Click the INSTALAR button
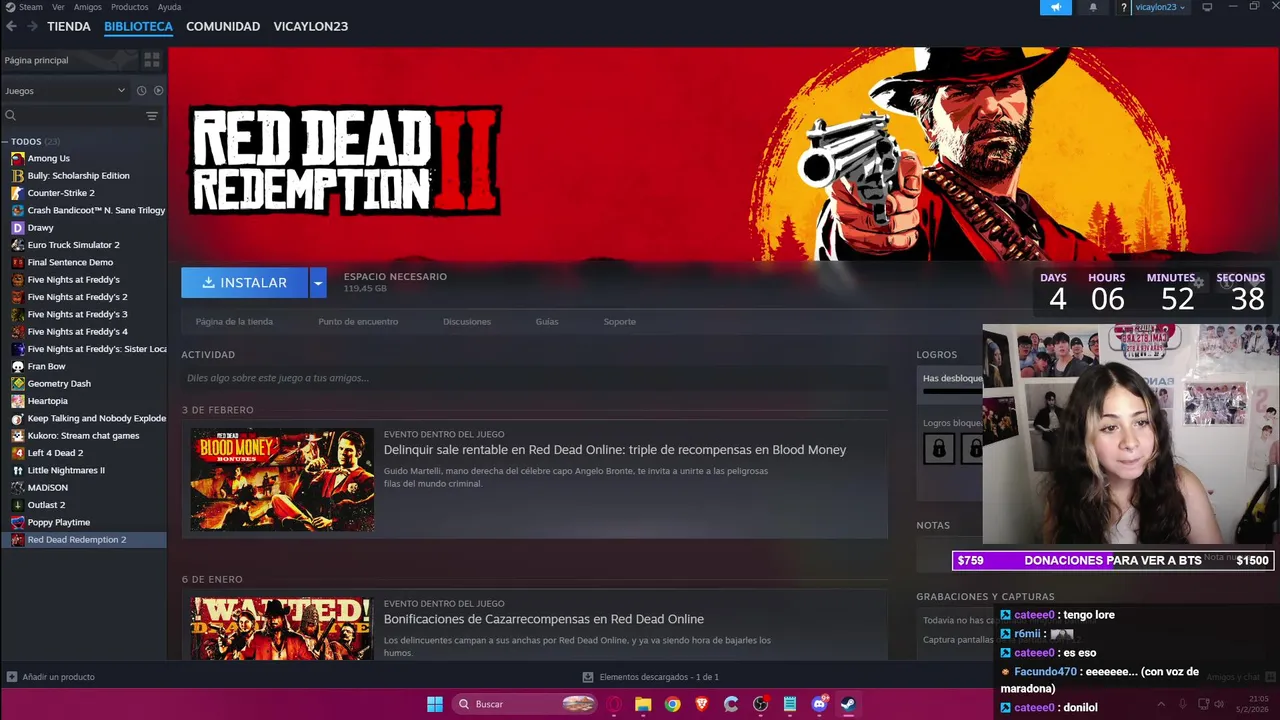The height and width of the screenshot is (720, 1280). pos(245,283)
